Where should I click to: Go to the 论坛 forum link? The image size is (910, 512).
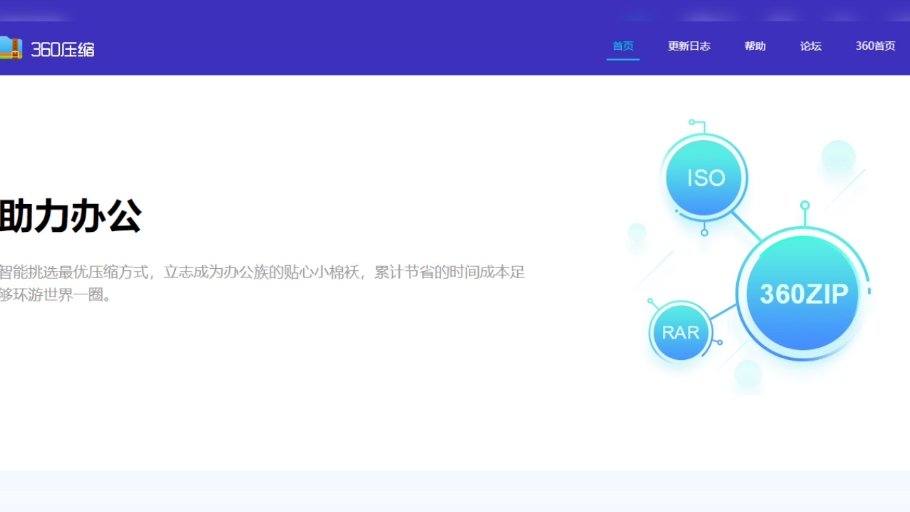tap(811, 46)
